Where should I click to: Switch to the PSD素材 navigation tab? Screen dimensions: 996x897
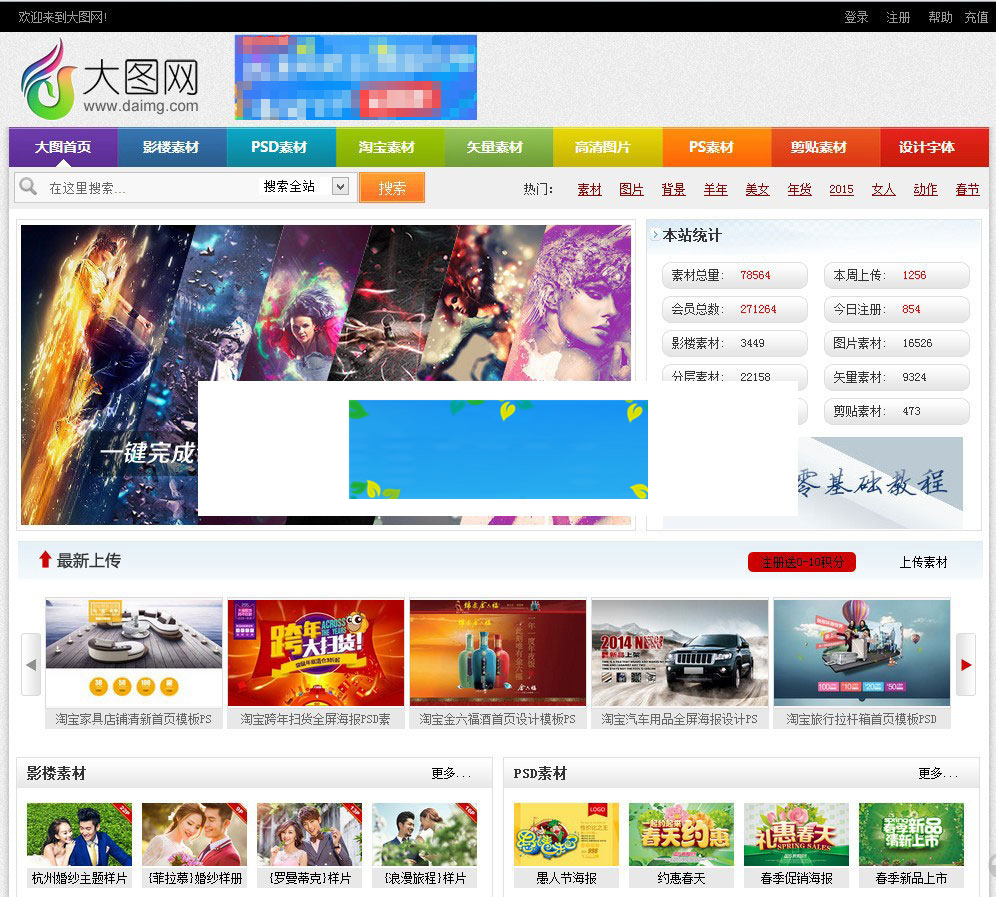(281, 147)
